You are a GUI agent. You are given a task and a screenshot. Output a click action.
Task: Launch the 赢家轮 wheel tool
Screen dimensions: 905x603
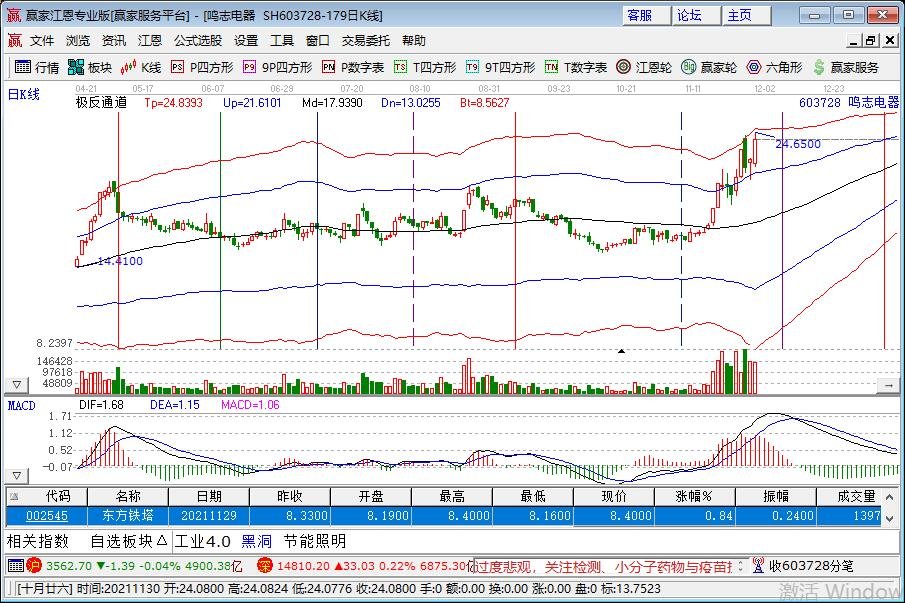click(x=709, y=68)
